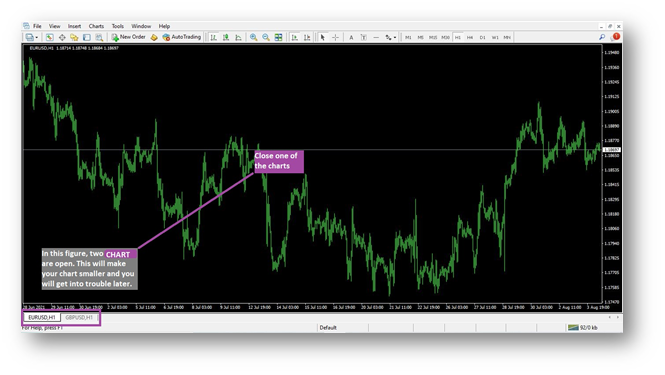This screenshot has width=665, height=375.
Task: Zoom out using the minus magnifier icon
Action: [266, 37]
